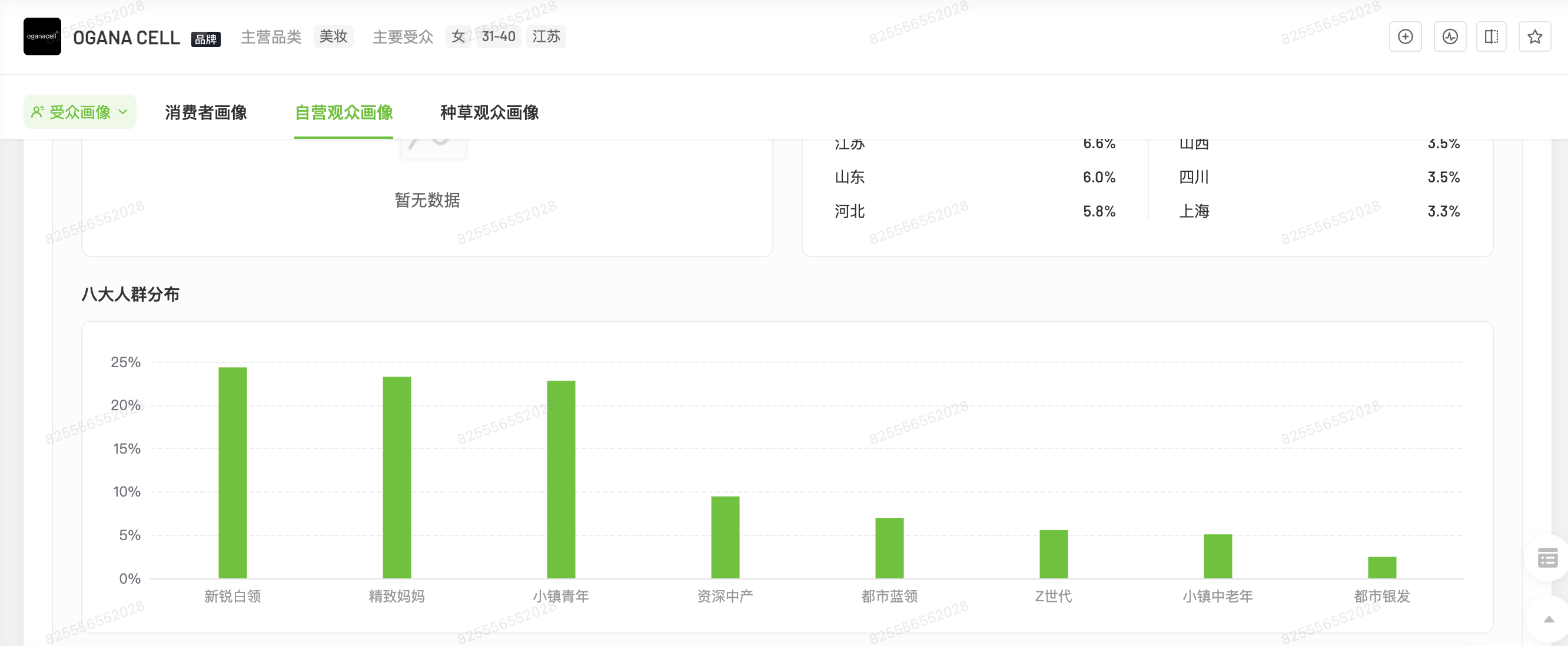Screen dimensions: 1568x646
Task: Click the 精致妈妈 bar in chart
Action: pos(397,478)
